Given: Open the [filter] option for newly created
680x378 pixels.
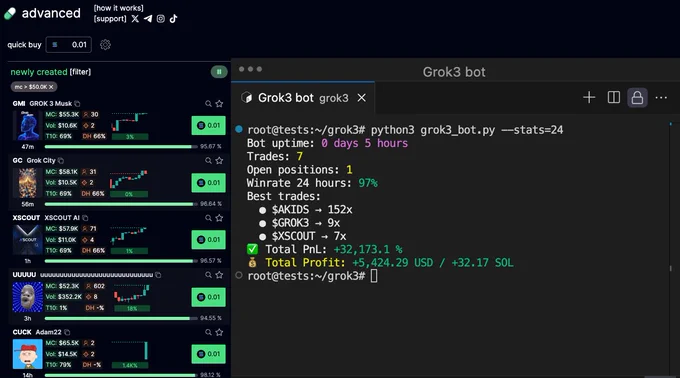Looking at the screenshot, I should point(80,72).
